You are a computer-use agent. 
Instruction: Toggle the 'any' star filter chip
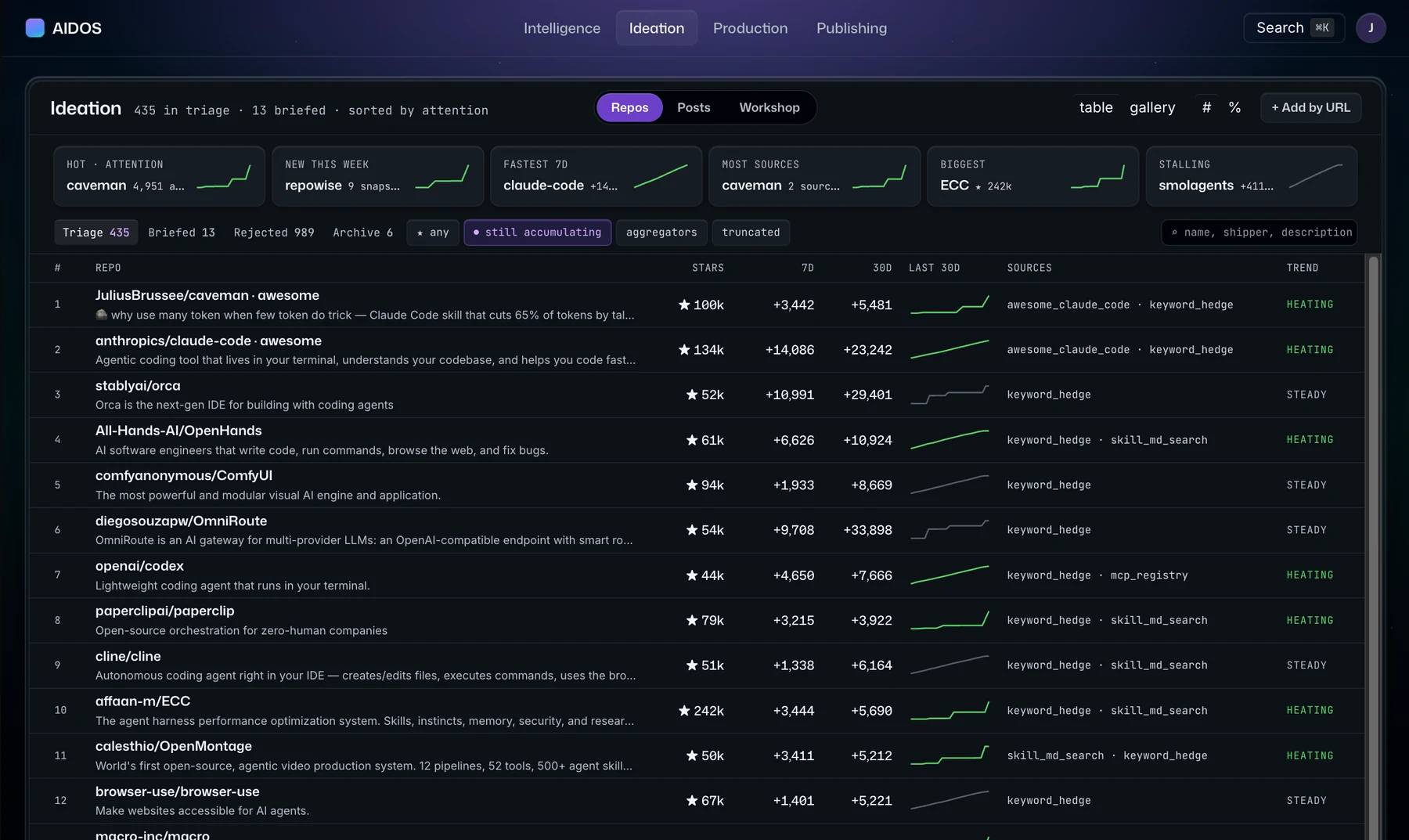[433, 233]
